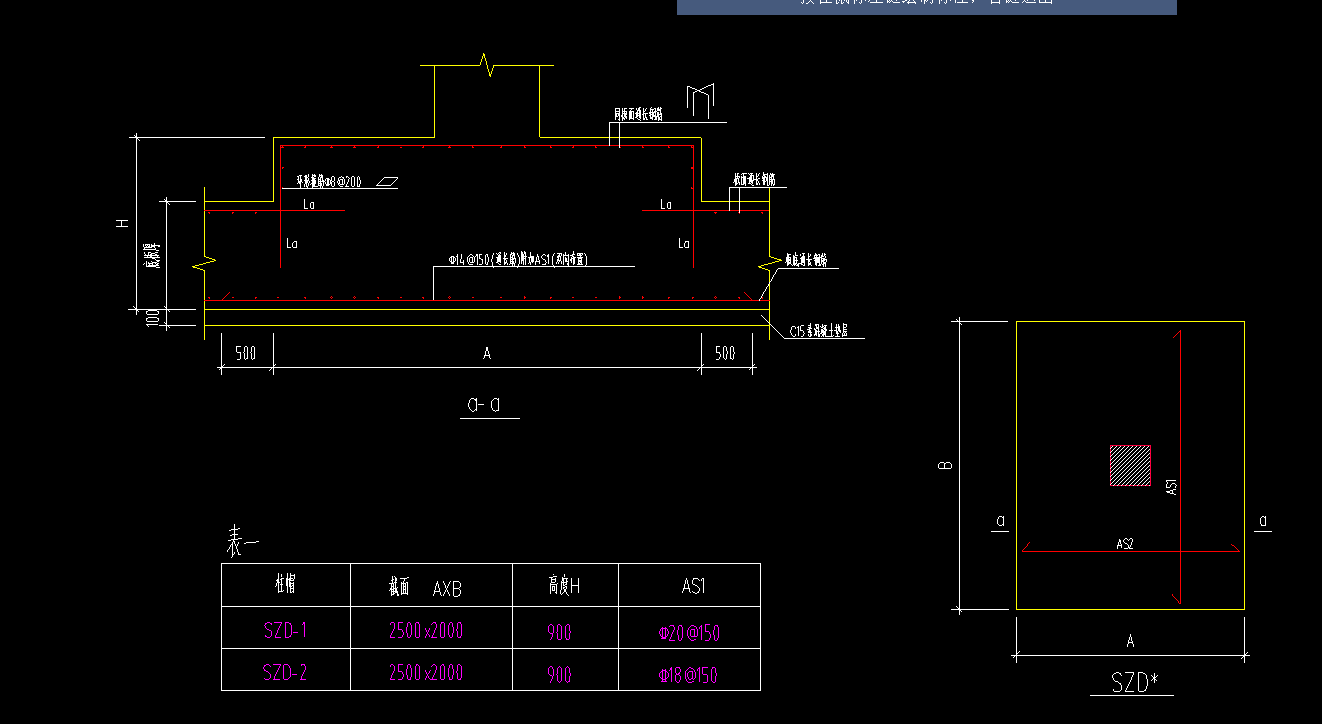Select the Φ18@150 rebar value
1322x724 pixels.
tap(689, 675)
